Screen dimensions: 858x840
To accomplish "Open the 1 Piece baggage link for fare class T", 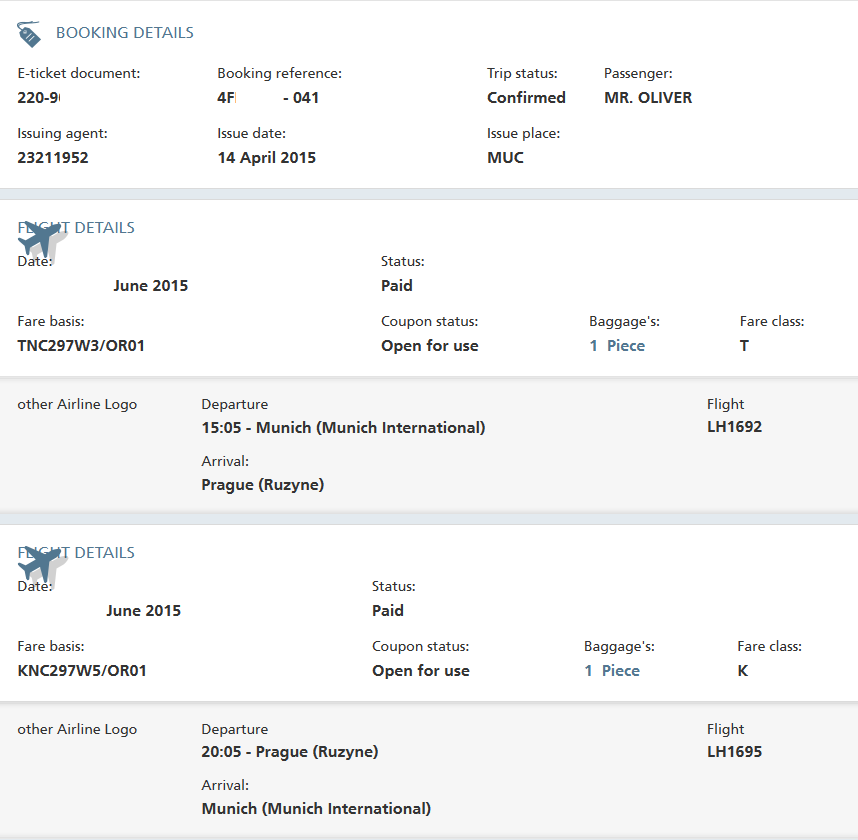I will (x=617, y=346).
